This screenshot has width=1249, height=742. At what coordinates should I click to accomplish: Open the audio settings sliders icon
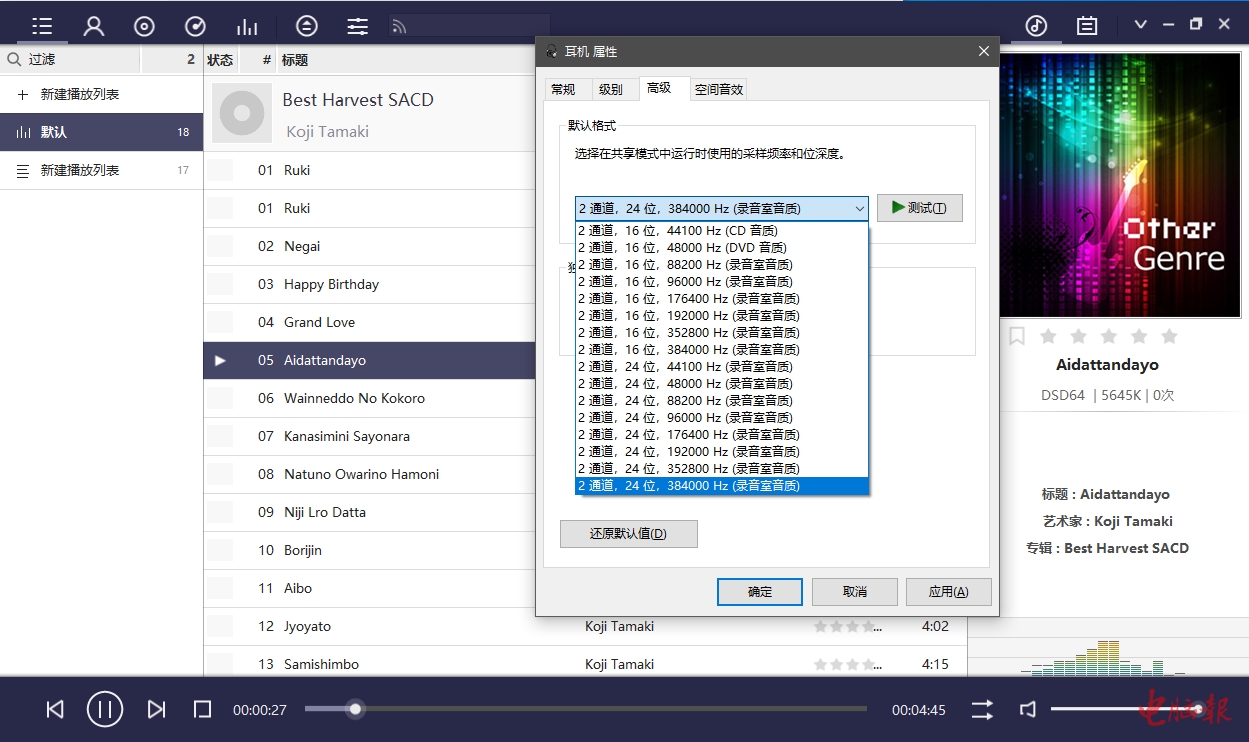point(358,26)
